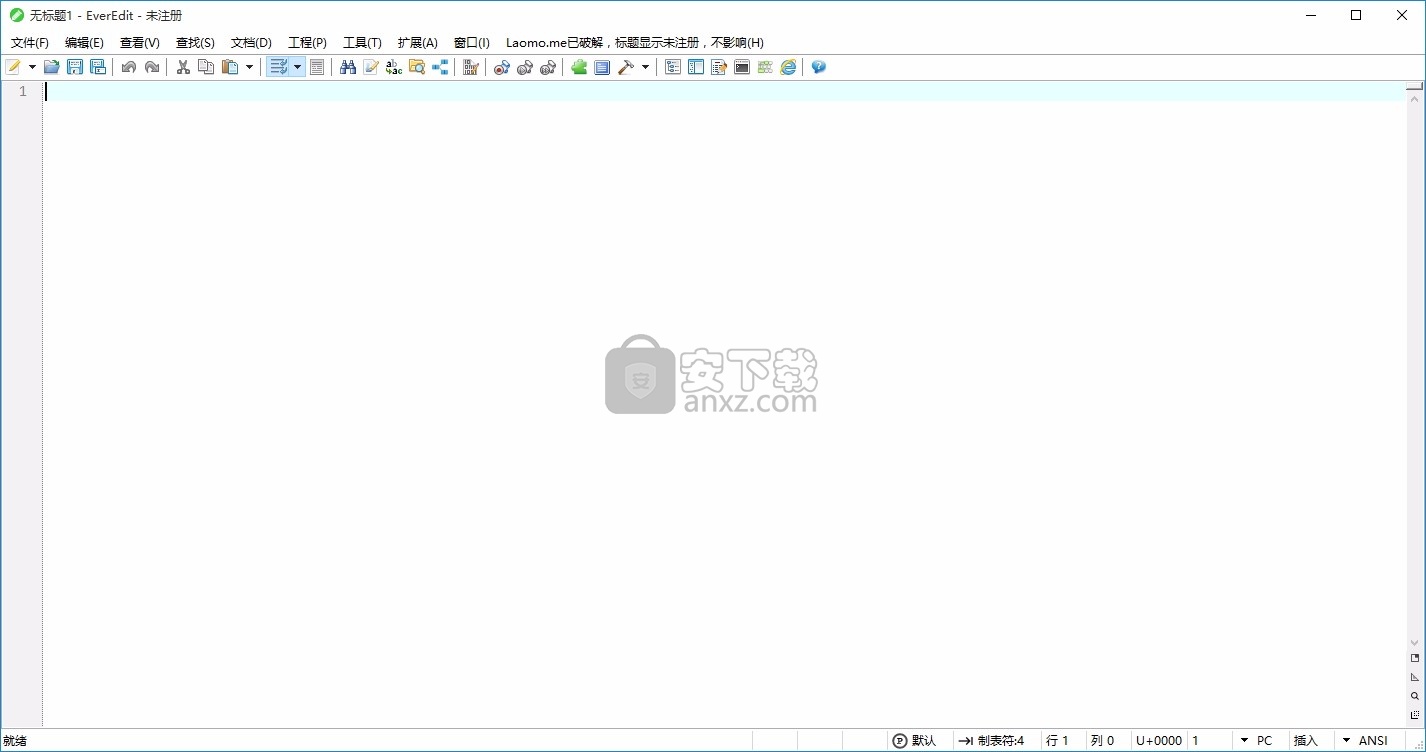Click the scroll down arrow of vertical scrollbar

[x=1415, y=643]
